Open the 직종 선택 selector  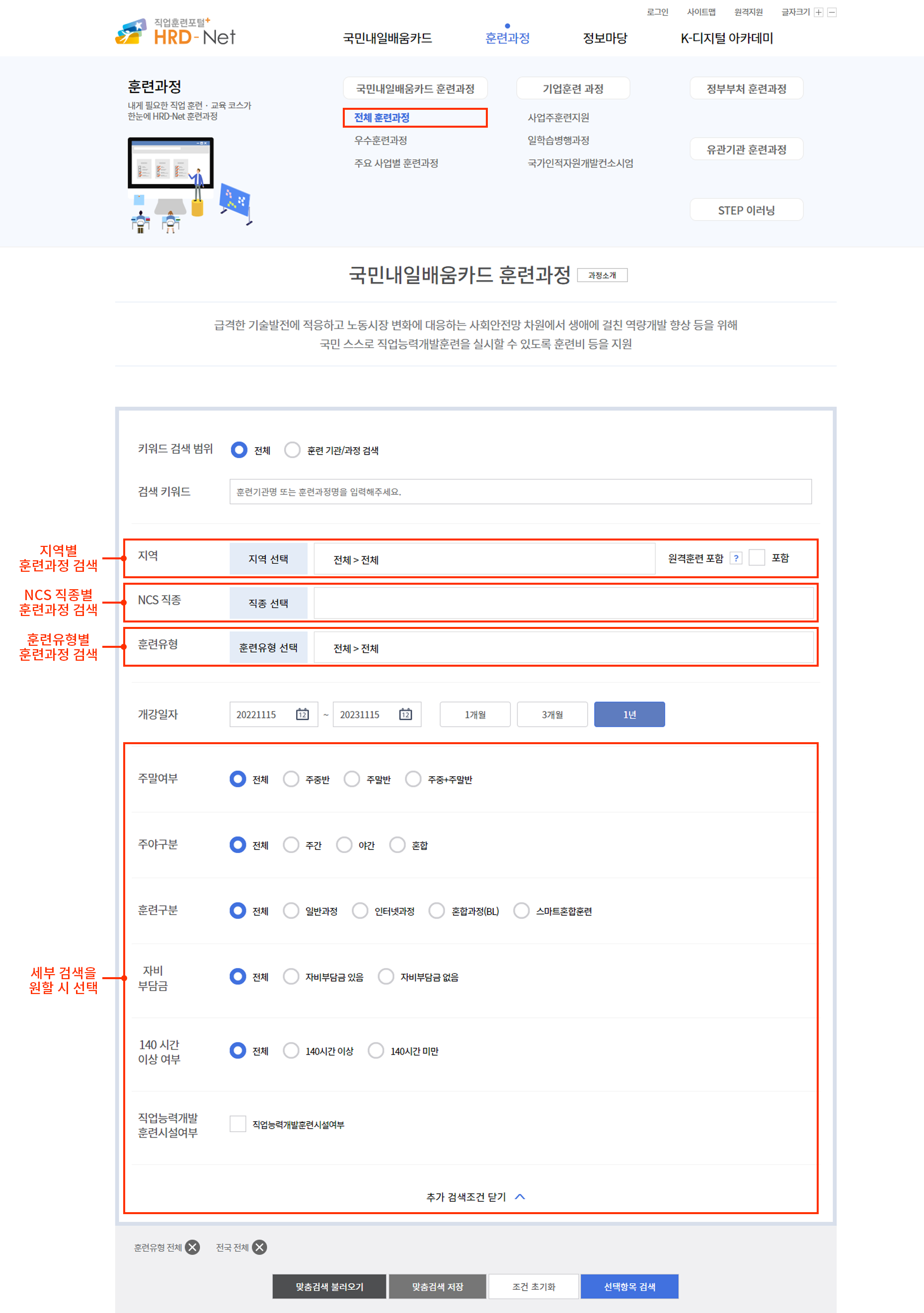[268, 603]
